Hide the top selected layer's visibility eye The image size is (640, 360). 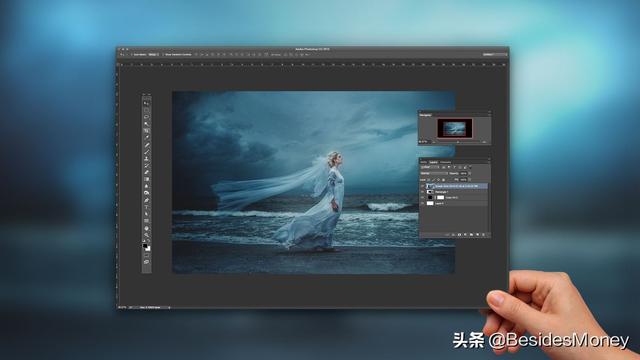(x=422, y=186)
